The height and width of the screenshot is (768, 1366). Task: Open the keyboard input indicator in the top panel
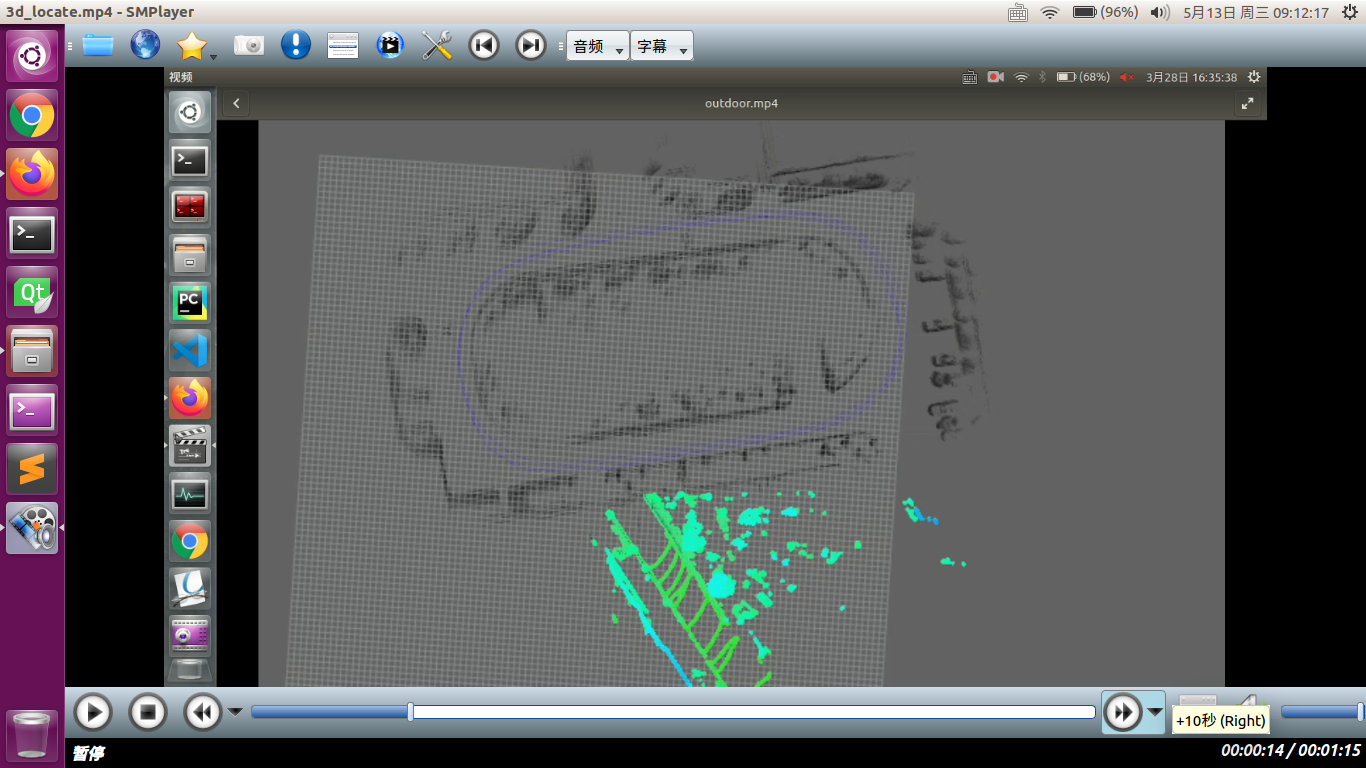pyautogui.click(x=1018, y=13)
